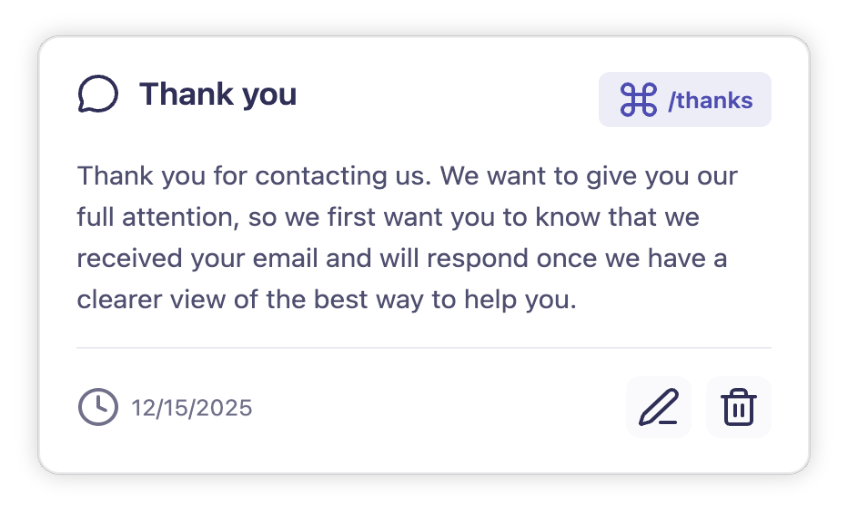Click the clock icon next to the date

point(97,407)
